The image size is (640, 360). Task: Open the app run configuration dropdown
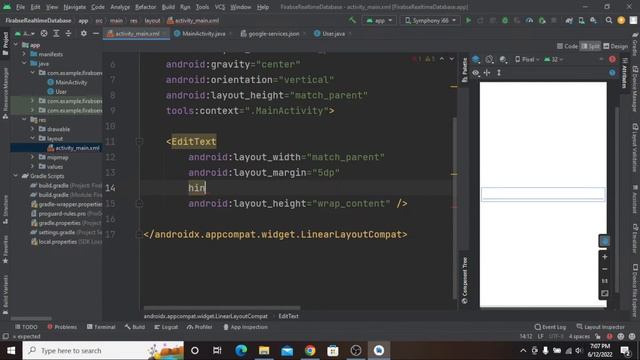coord(380,20)
